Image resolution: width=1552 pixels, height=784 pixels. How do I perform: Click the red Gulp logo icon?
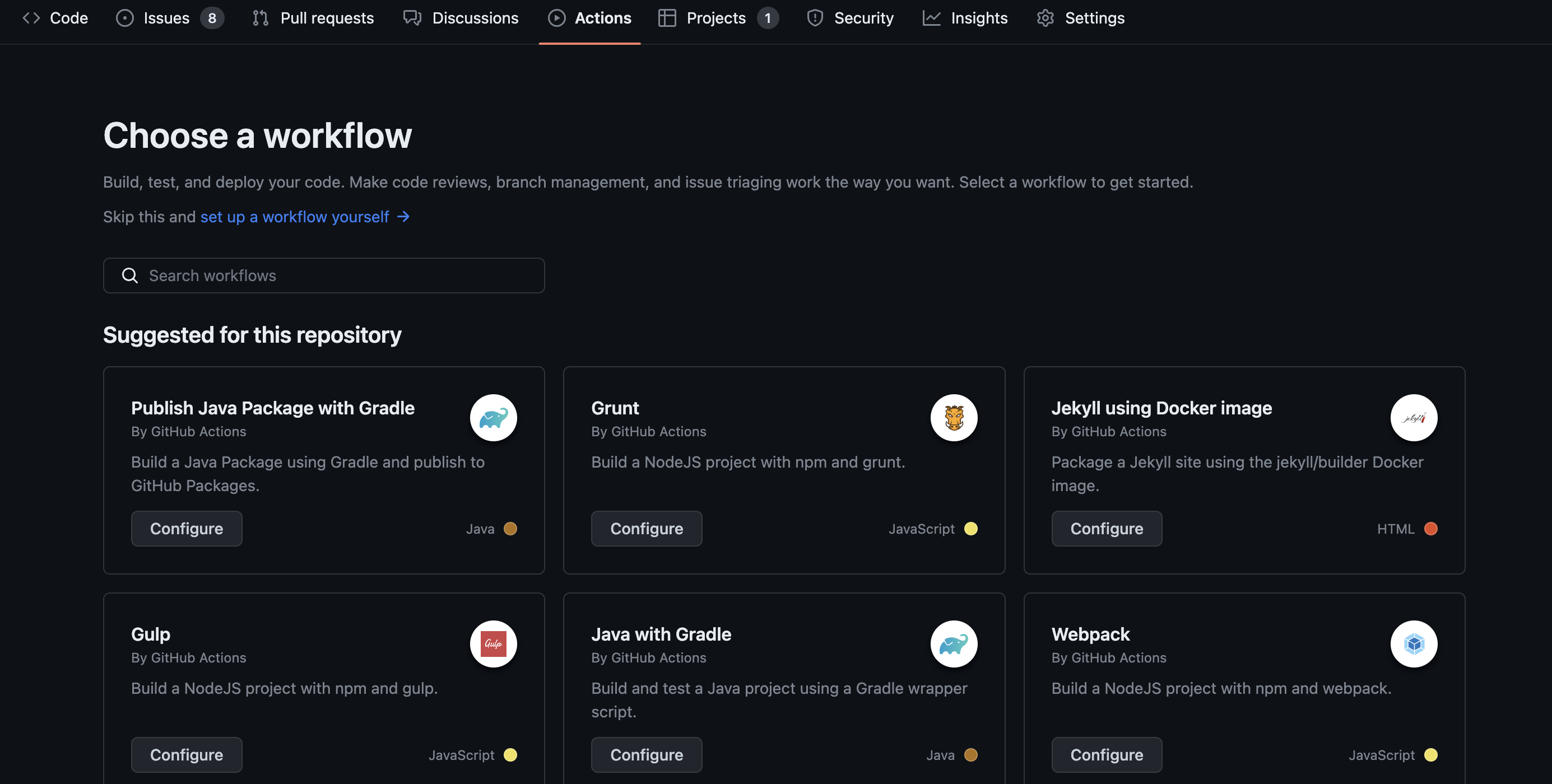[x=493, y=643]
